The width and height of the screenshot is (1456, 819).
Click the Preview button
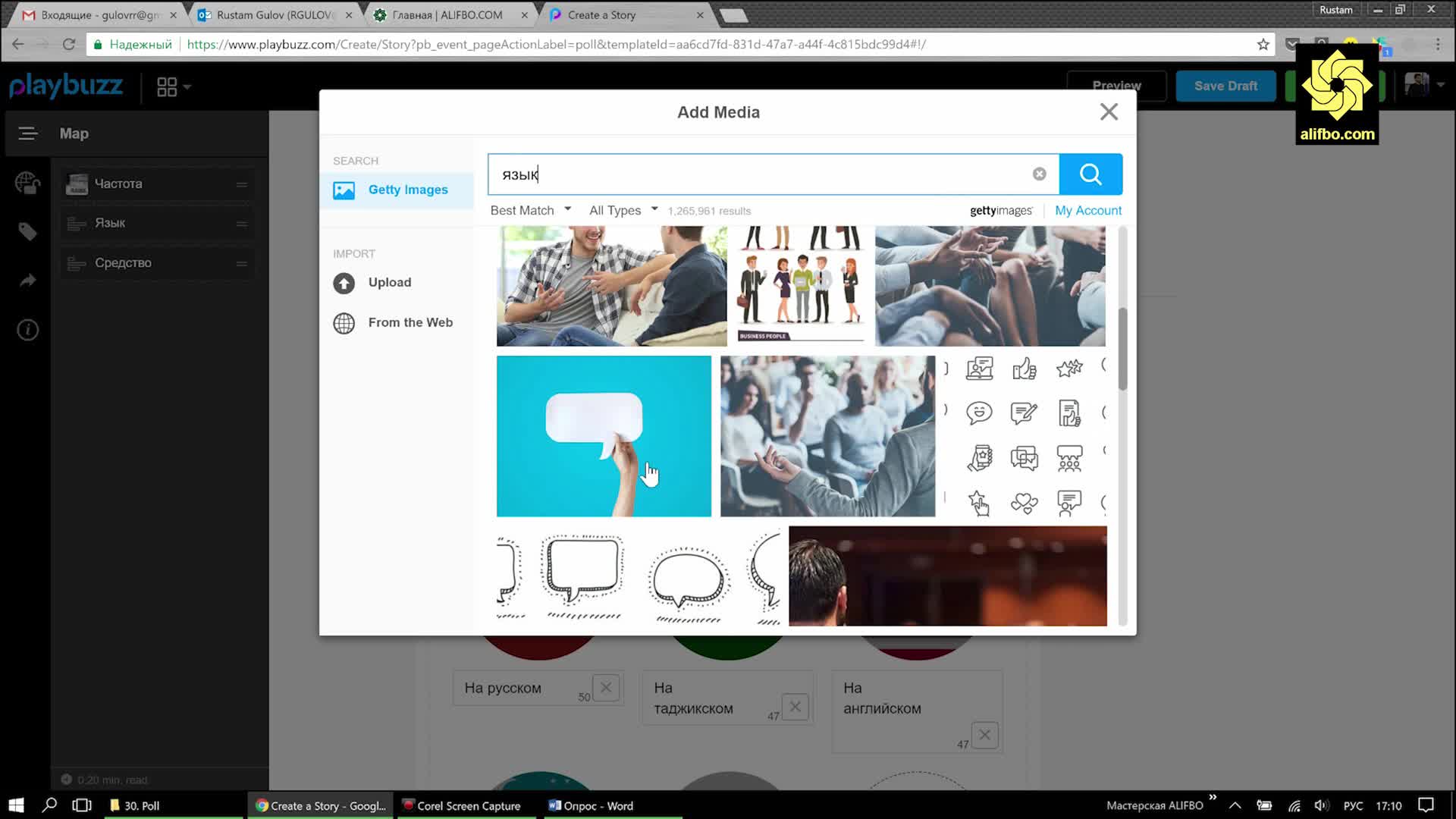coord(1116,86)
